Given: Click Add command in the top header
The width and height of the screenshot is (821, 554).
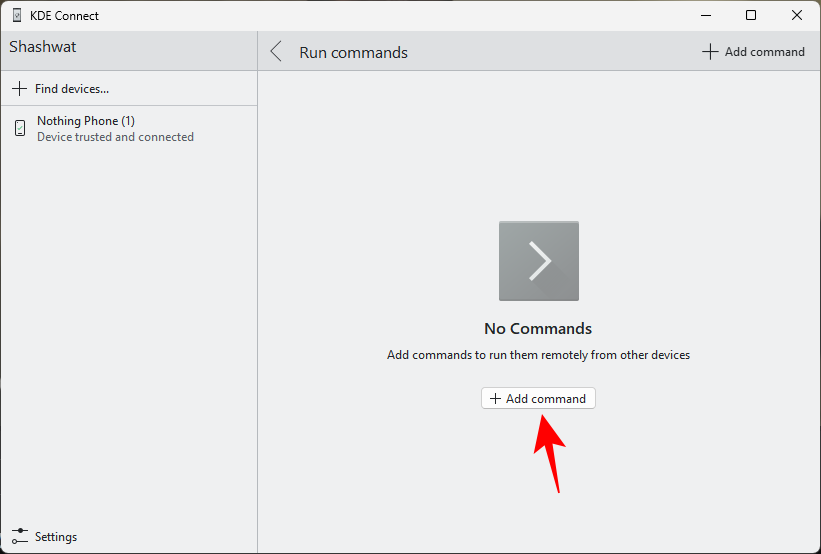Looking at the screenshot, I should tap(753, 52).
